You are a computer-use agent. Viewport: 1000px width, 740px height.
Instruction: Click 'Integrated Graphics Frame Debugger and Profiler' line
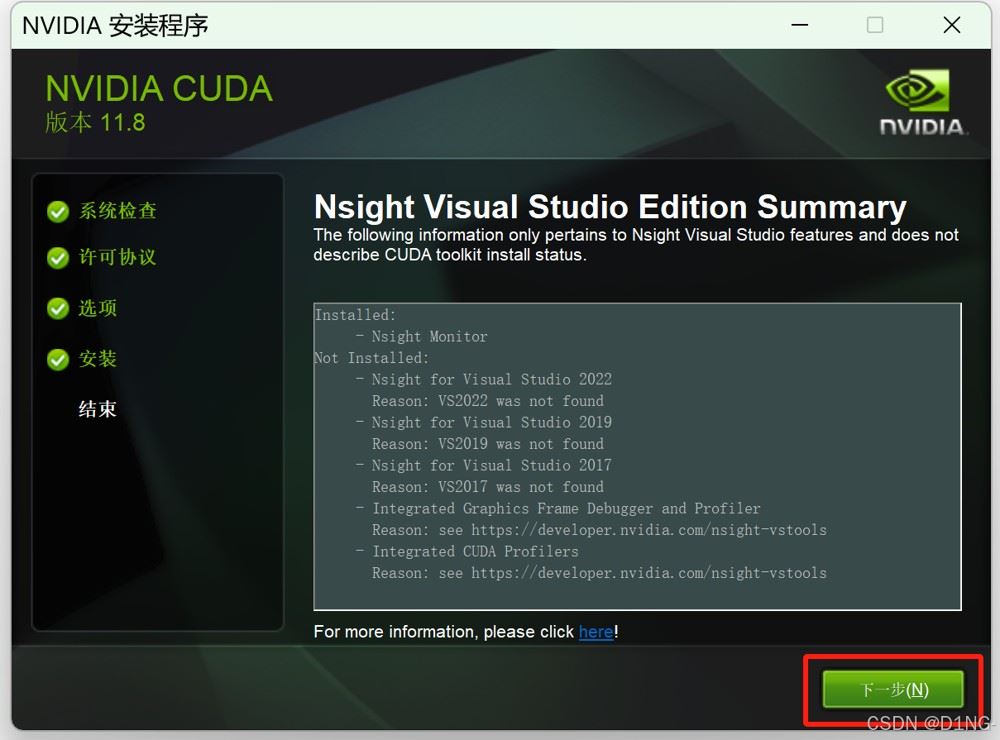point(566,508)
